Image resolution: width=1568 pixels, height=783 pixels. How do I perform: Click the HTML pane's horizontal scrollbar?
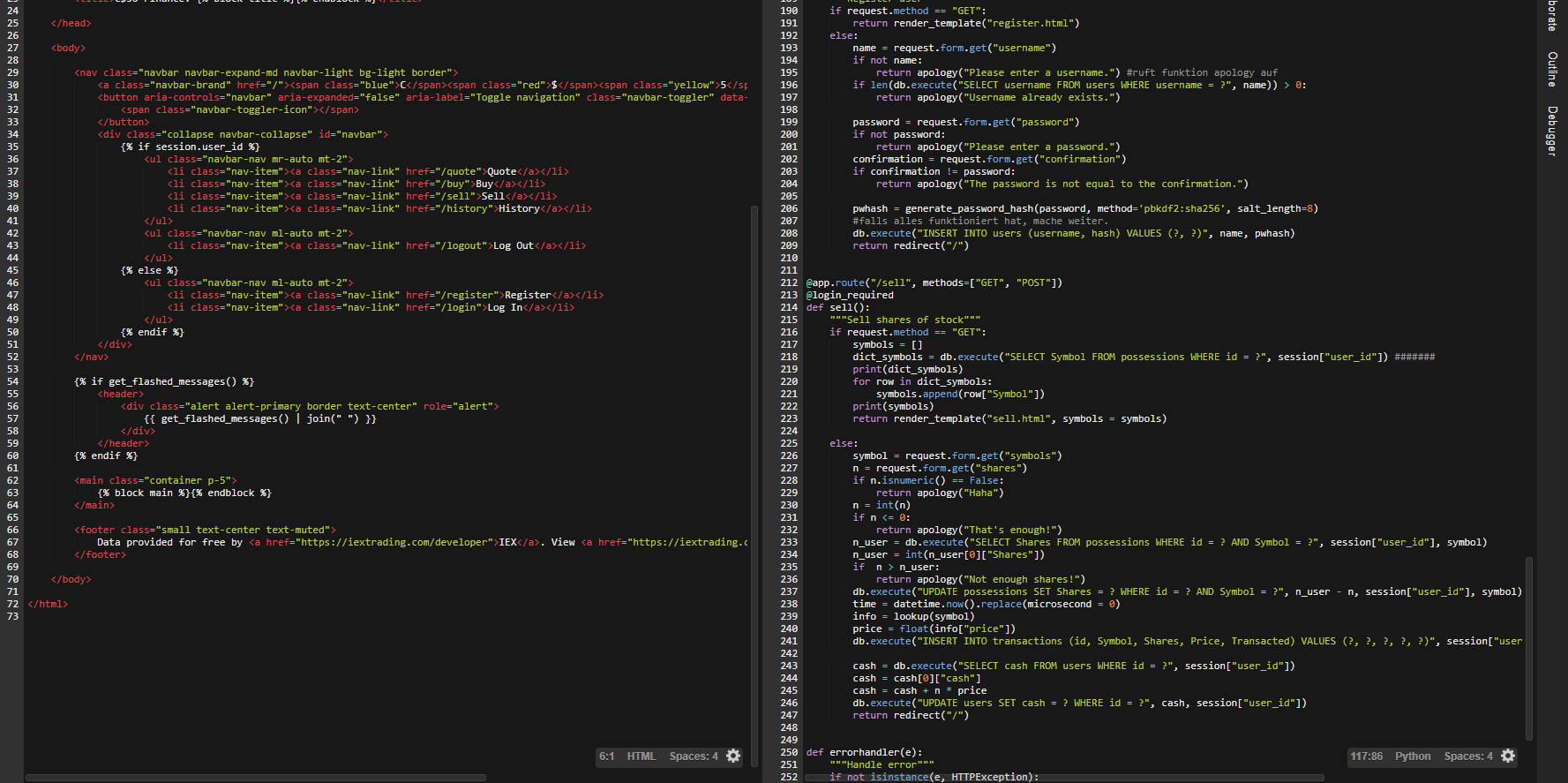tap(256, 778)
